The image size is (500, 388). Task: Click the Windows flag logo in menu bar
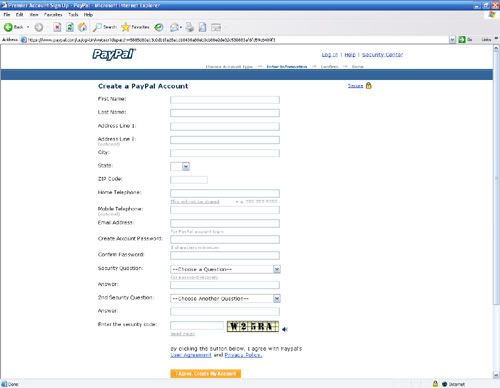pos(492,15)
